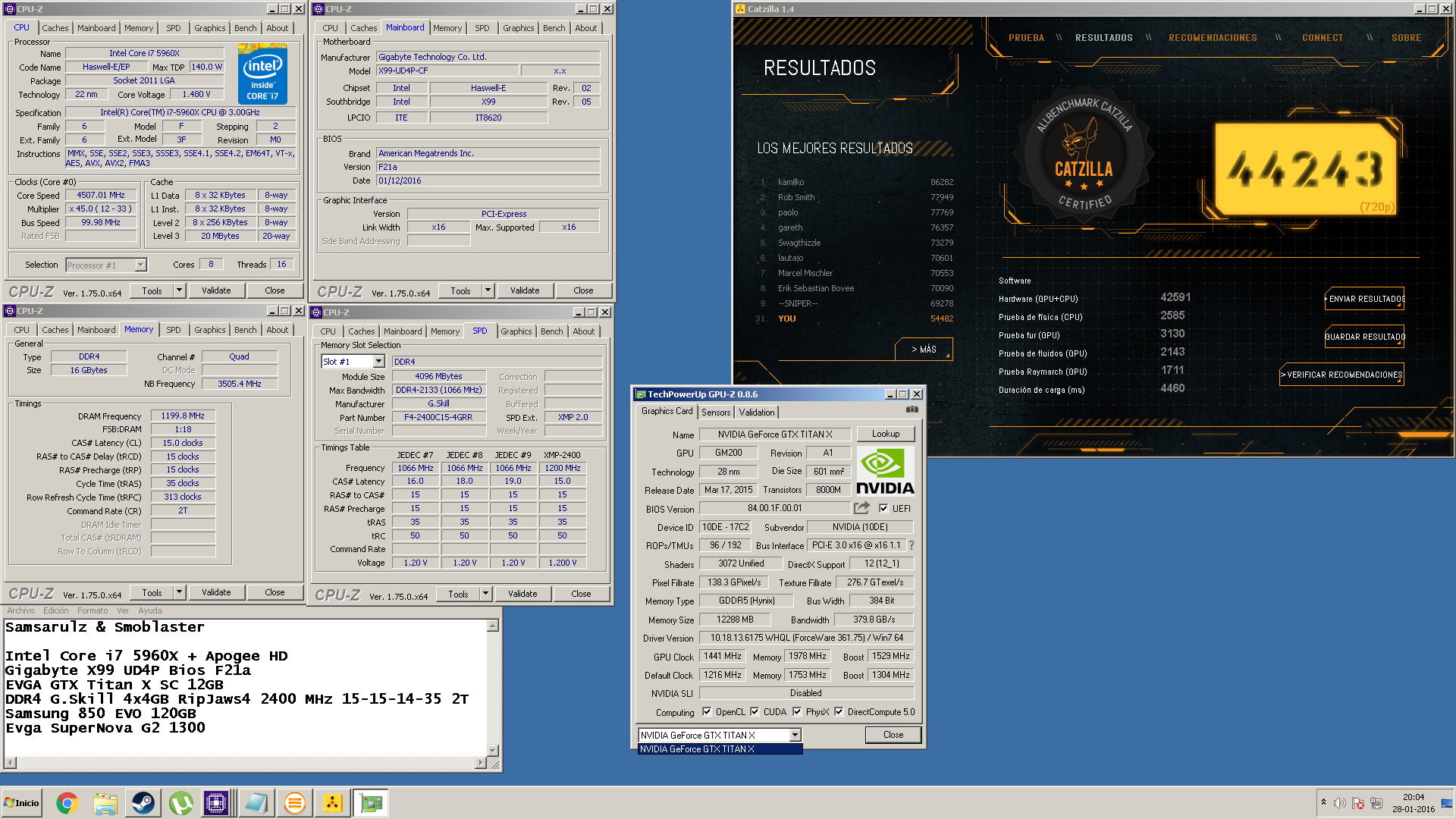
Task: Click the show desktop icon beside the clock
Action: click(x=1447, y=803)
